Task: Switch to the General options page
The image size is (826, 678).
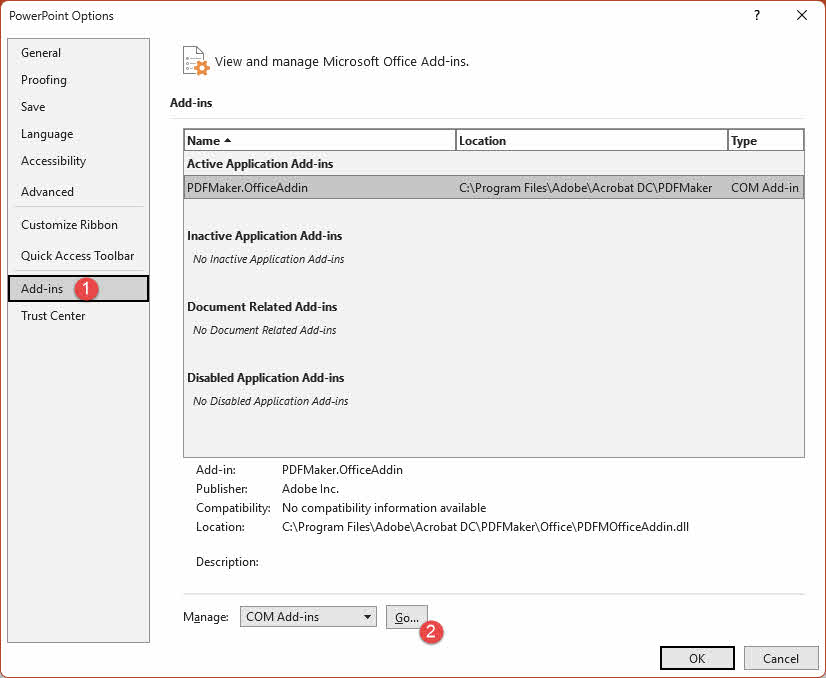Action: (42, 52)
